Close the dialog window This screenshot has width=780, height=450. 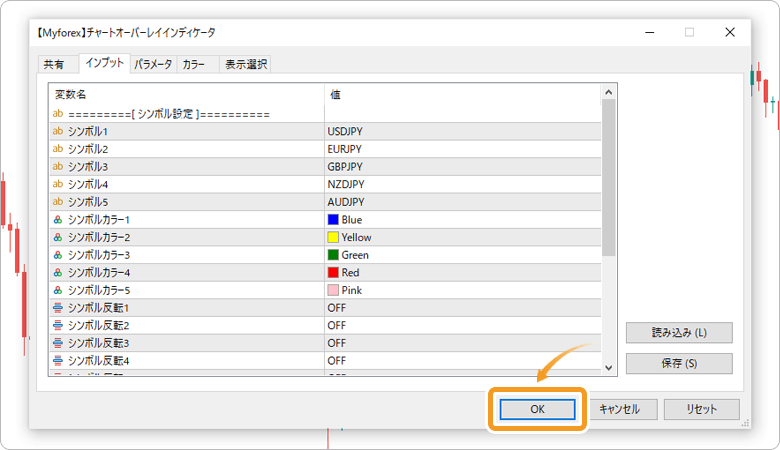[730, 32]
